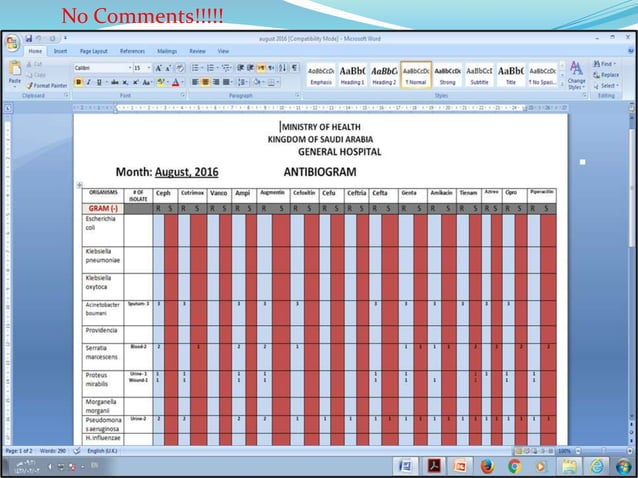Center the text alignment
638x478 pixels.
pos(205,82)
